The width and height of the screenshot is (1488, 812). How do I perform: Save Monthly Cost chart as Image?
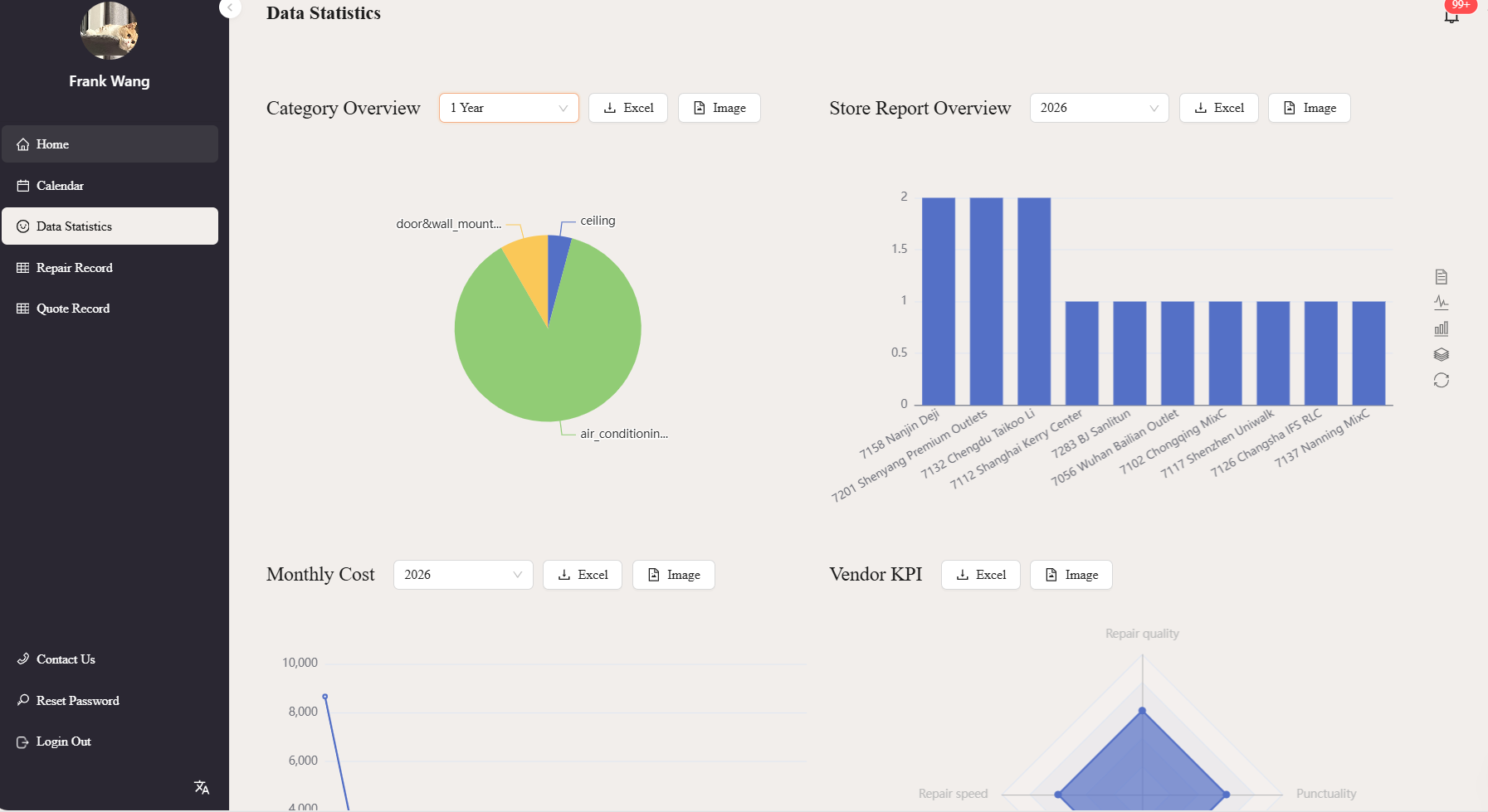coord(674,575)
